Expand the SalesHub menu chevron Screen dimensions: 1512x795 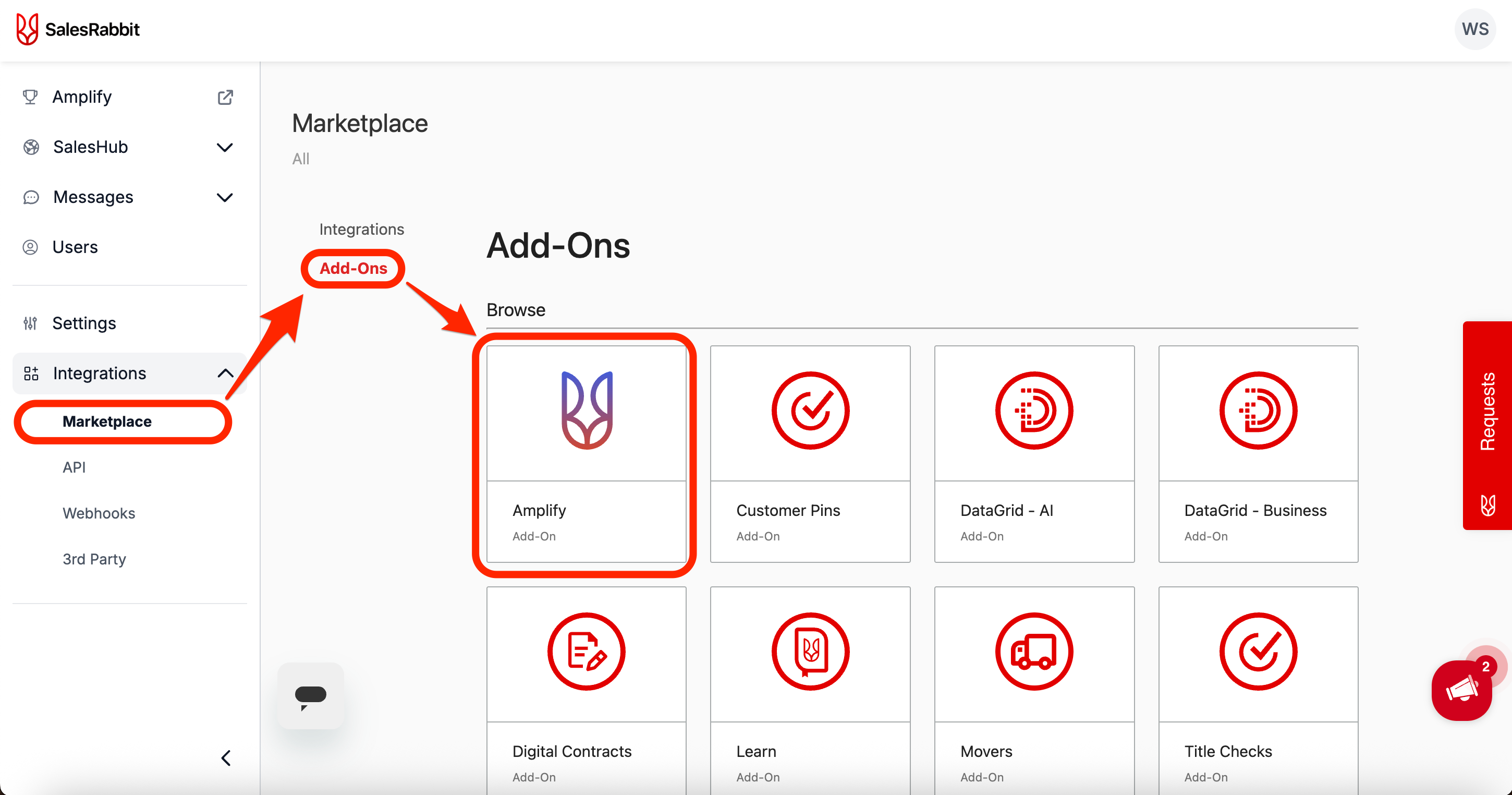[225, 148]
